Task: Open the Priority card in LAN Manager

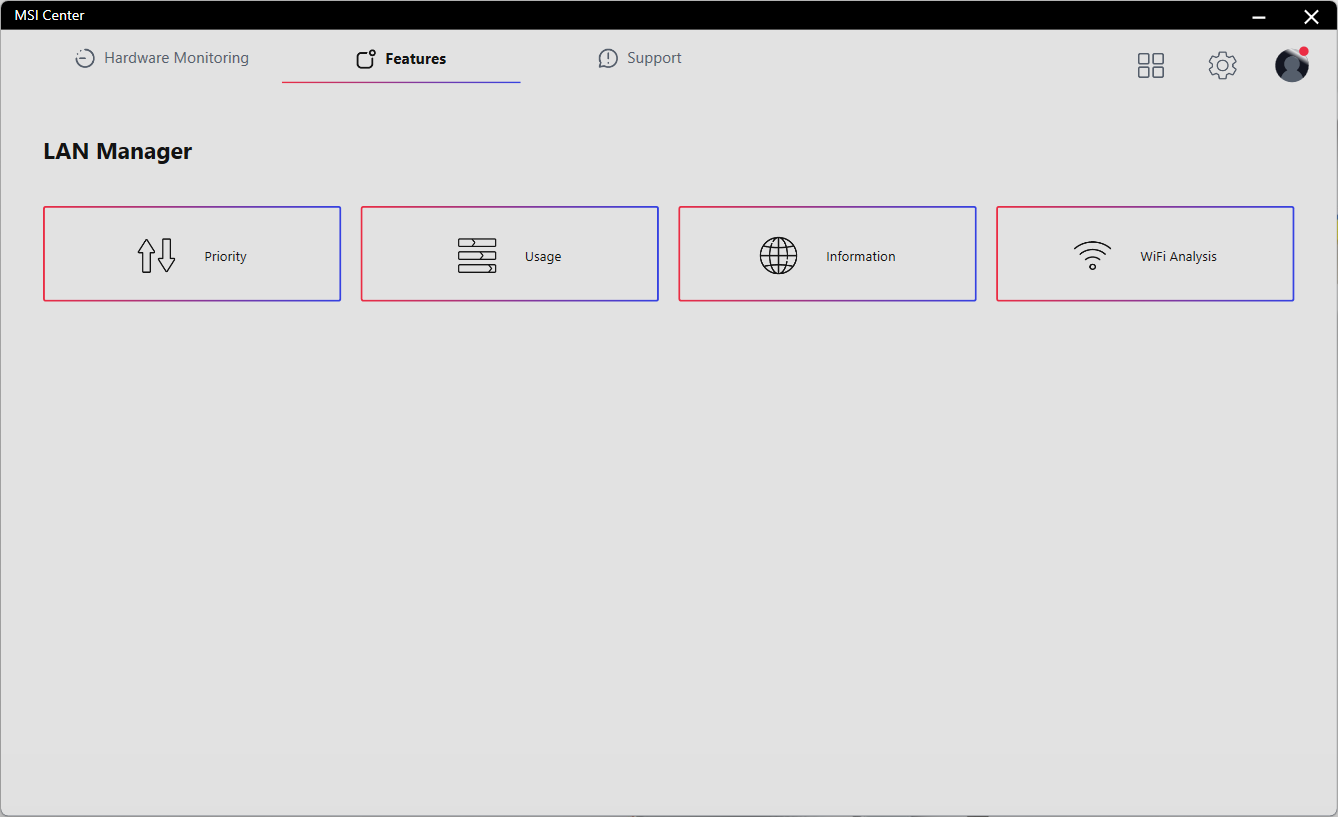Action: [192, 254]
